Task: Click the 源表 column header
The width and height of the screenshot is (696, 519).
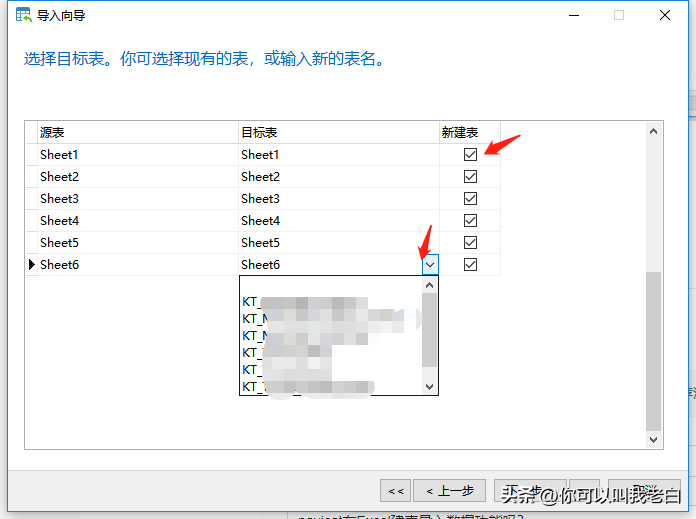Action: [138, 132]
